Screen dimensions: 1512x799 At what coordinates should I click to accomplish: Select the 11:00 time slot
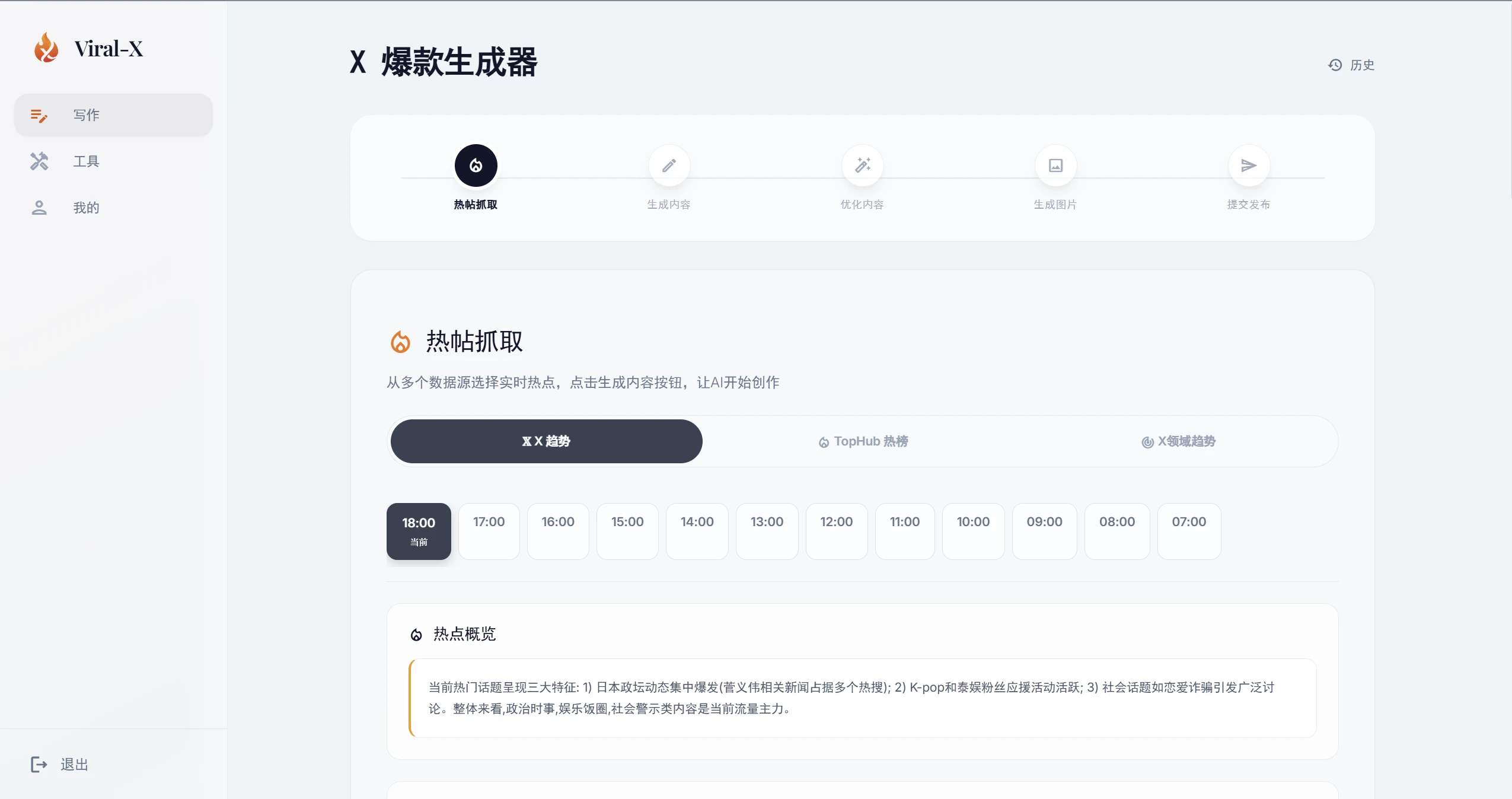(x=905, y=531)
